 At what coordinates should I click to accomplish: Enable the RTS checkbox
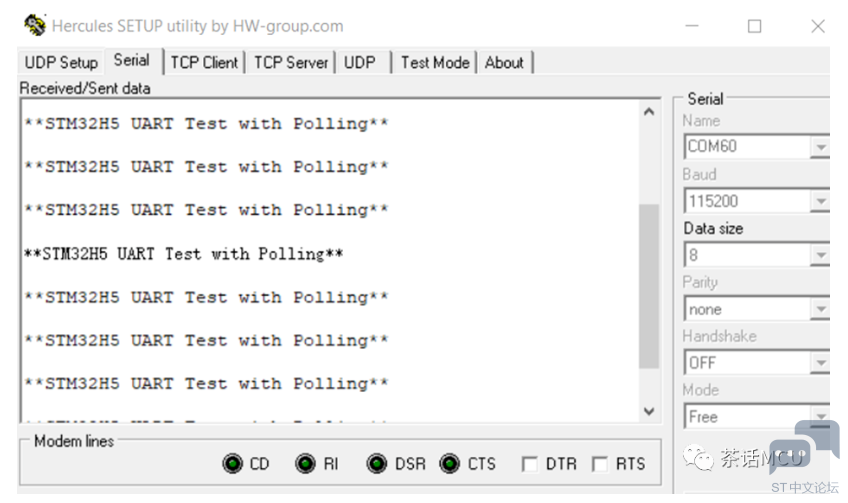(x=599, y=464)
